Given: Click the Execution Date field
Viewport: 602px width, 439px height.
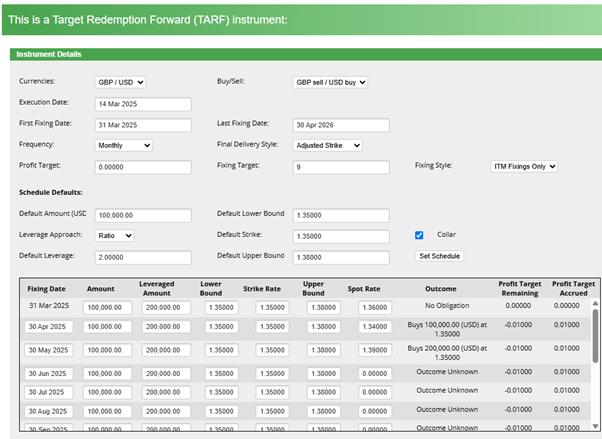Looking at the screenshot, I should coord(142,103).
